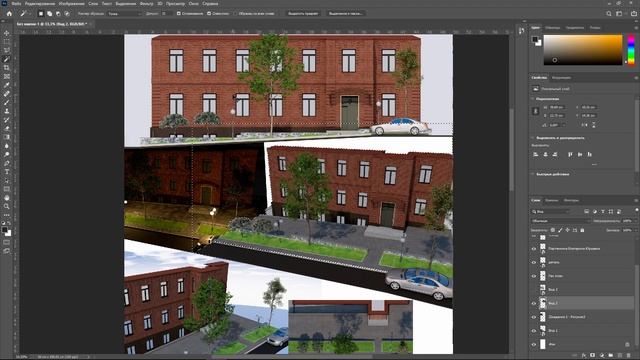Switch to the Градиенты tab
The width and height of the screenshot is (640, 360).
[x=575, y=28]
